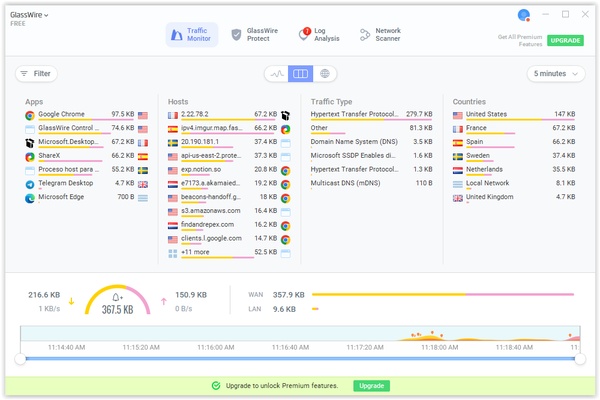Click the WAN 357.9 KB usage bar
The image size is (600, 400).
pyautogui.click(x=443, y=294)
